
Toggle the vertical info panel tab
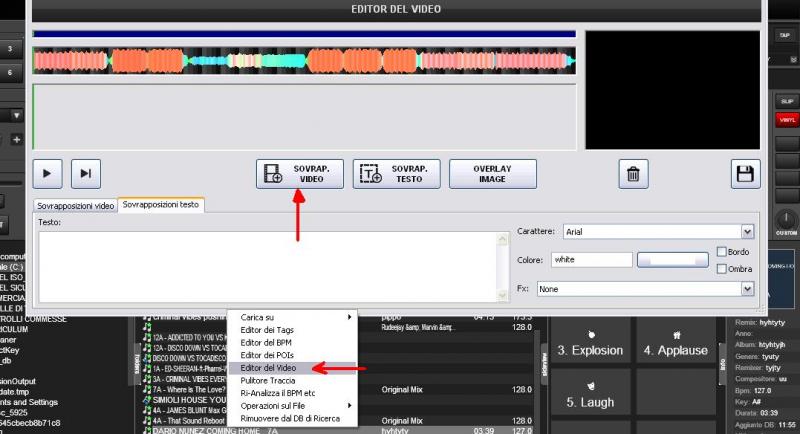(722, 364)
